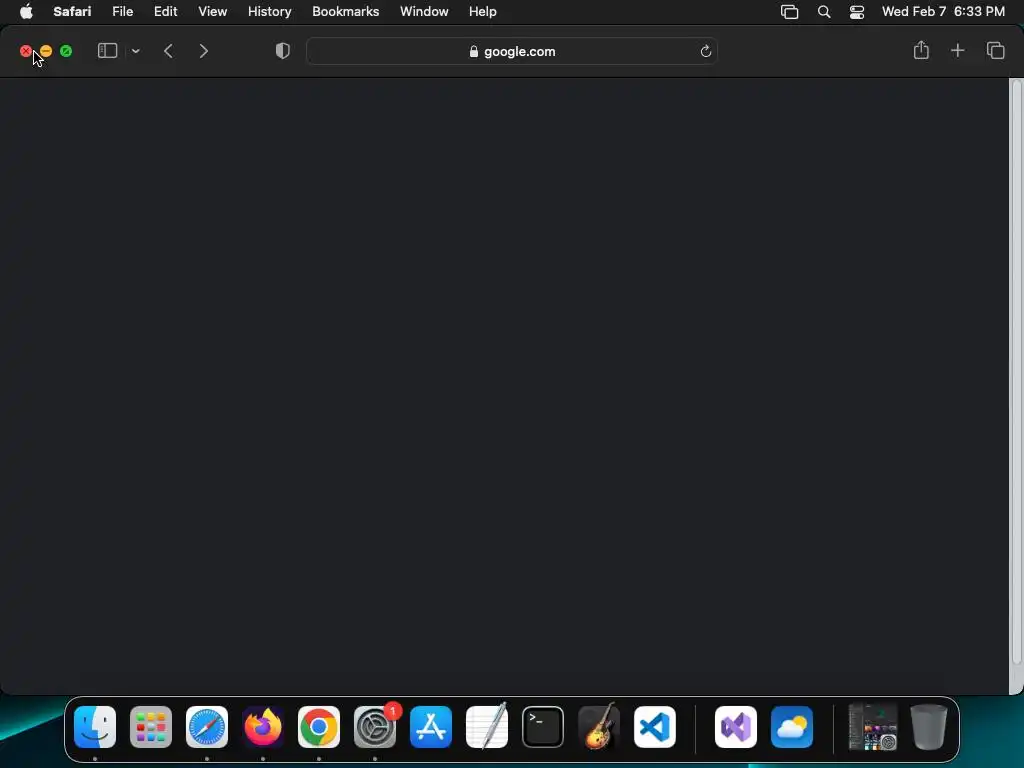The width and height of the screenshot is (1024, 768).
Task: Open TextEdit from the Dock
Action: pyautogui.click(x=487, y=727)
